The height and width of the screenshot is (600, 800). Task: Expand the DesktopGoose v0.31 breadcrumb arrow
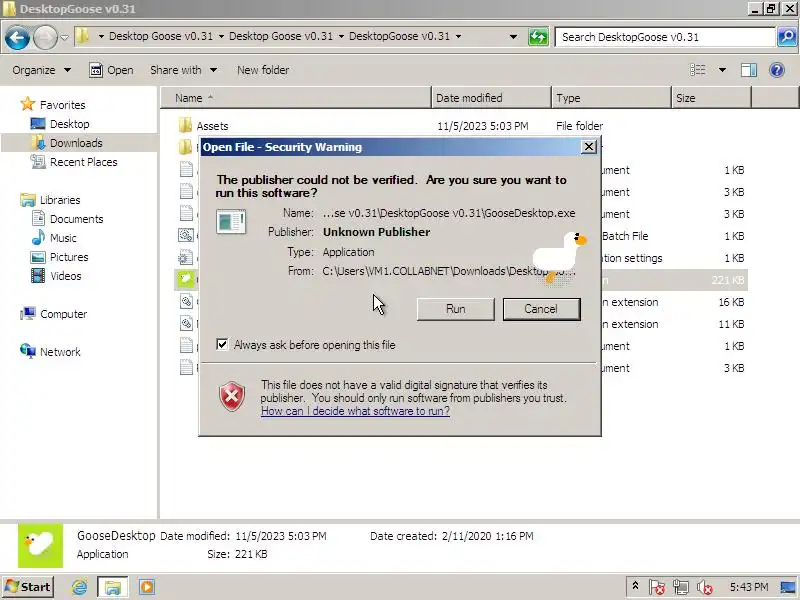coord(458,36)
